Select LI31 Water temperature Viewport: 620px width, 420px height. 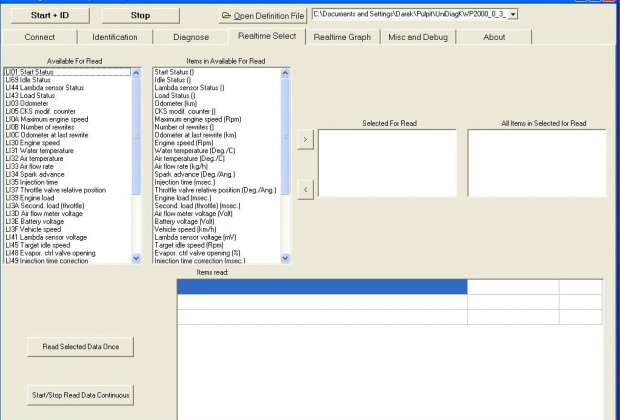[67, 151]
